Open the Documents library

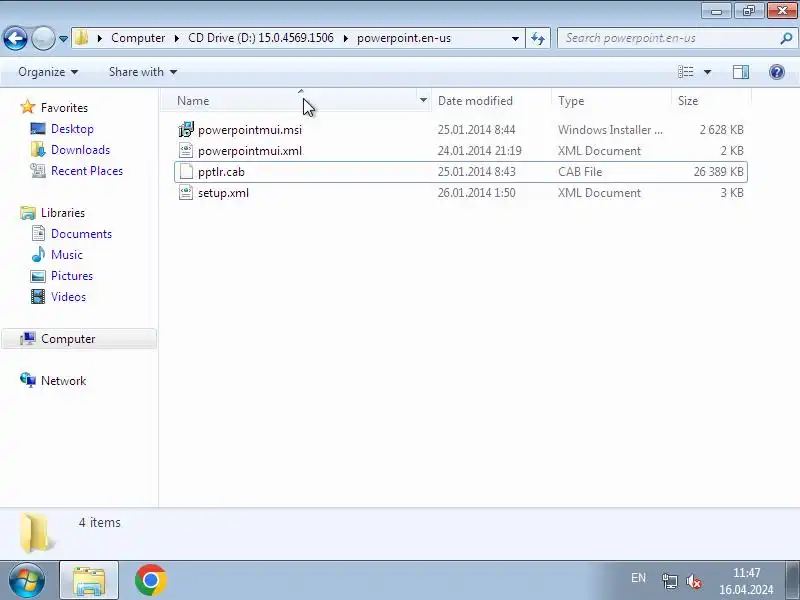click(x=81, y=234)
